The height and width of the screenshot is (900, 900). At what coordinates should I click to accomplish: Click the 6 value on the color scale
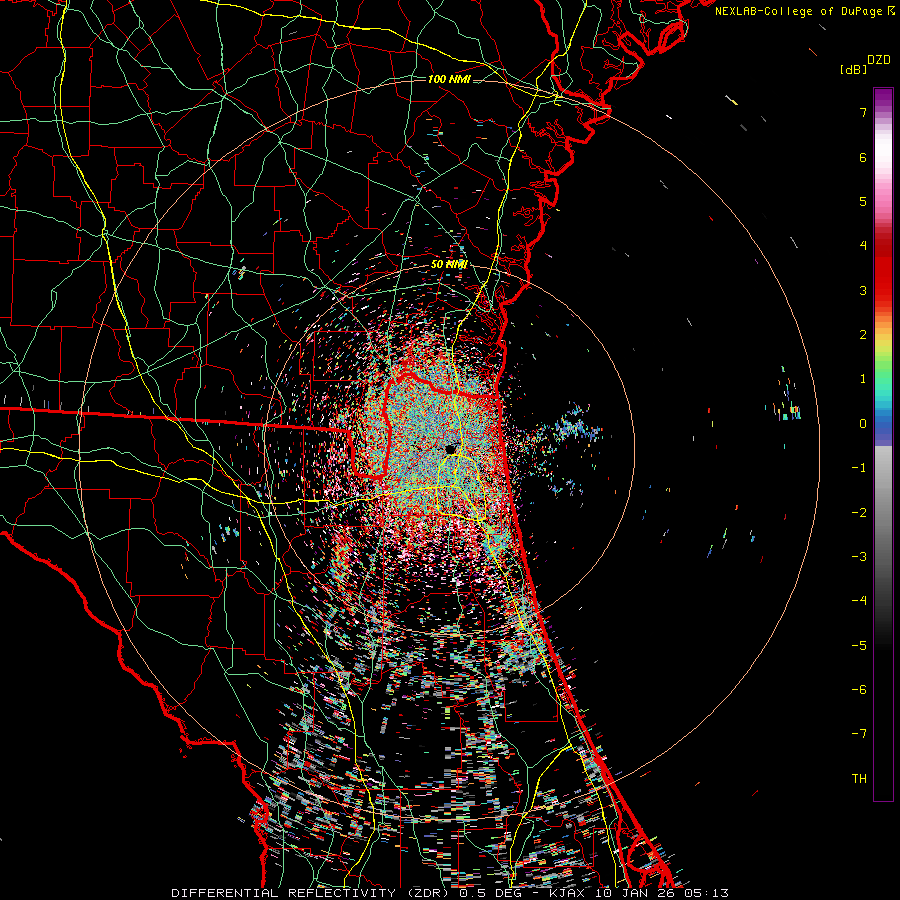pyautogui.click(x=863, y=157)
